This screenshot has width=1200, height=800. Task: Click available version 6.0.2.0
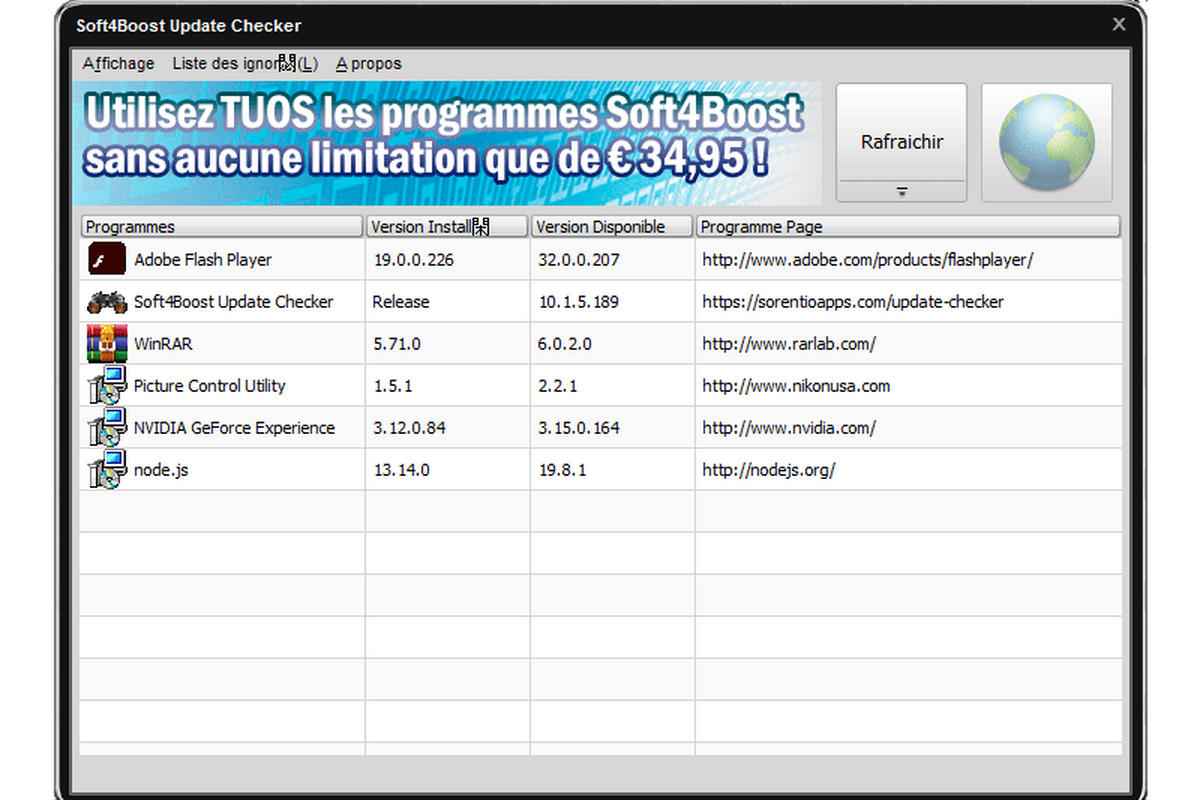click(564, 344)
